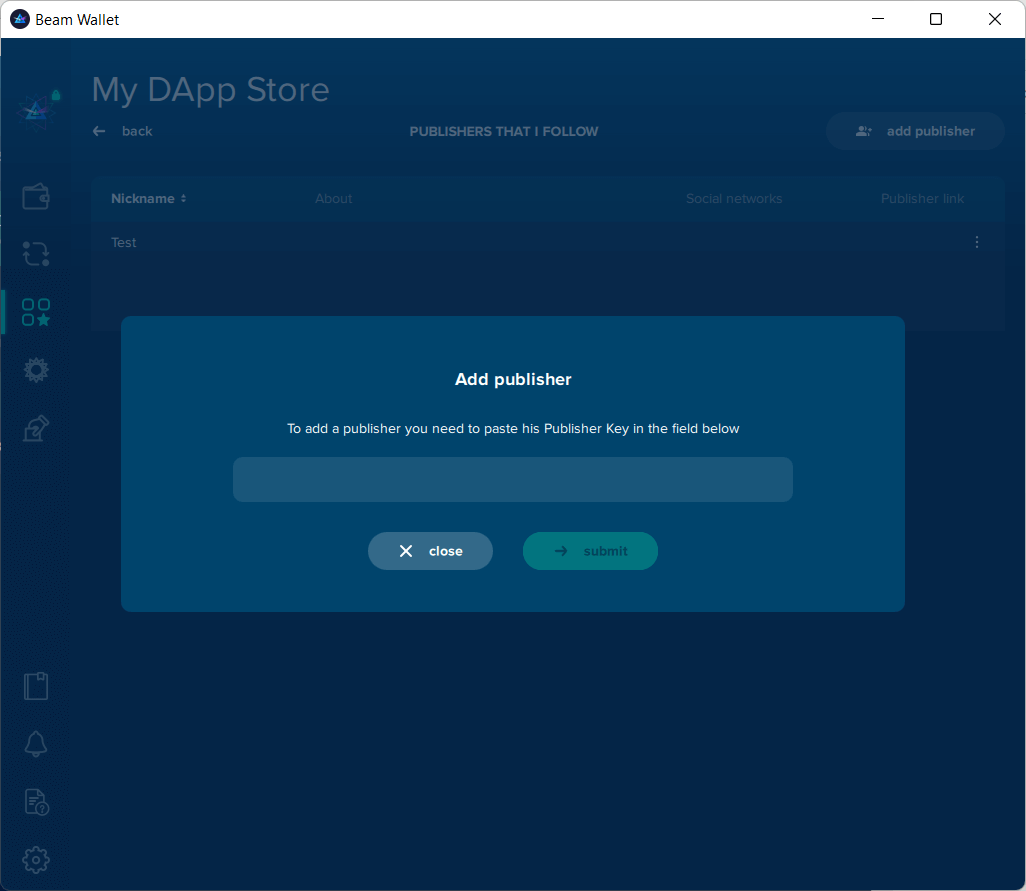The width and height of the screenshot is (1026, 891).
Task: Open Notifications bell icon
Action: click(36, 744)
